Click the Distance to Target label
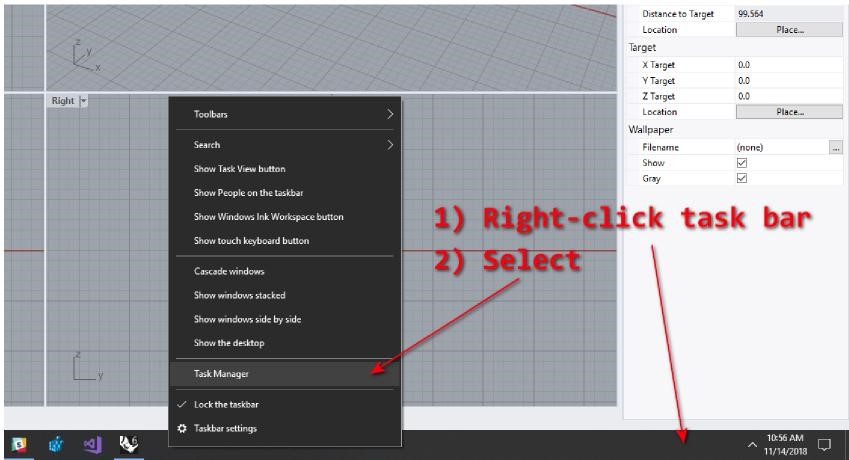The image size is (849, 460). [678, 14]
